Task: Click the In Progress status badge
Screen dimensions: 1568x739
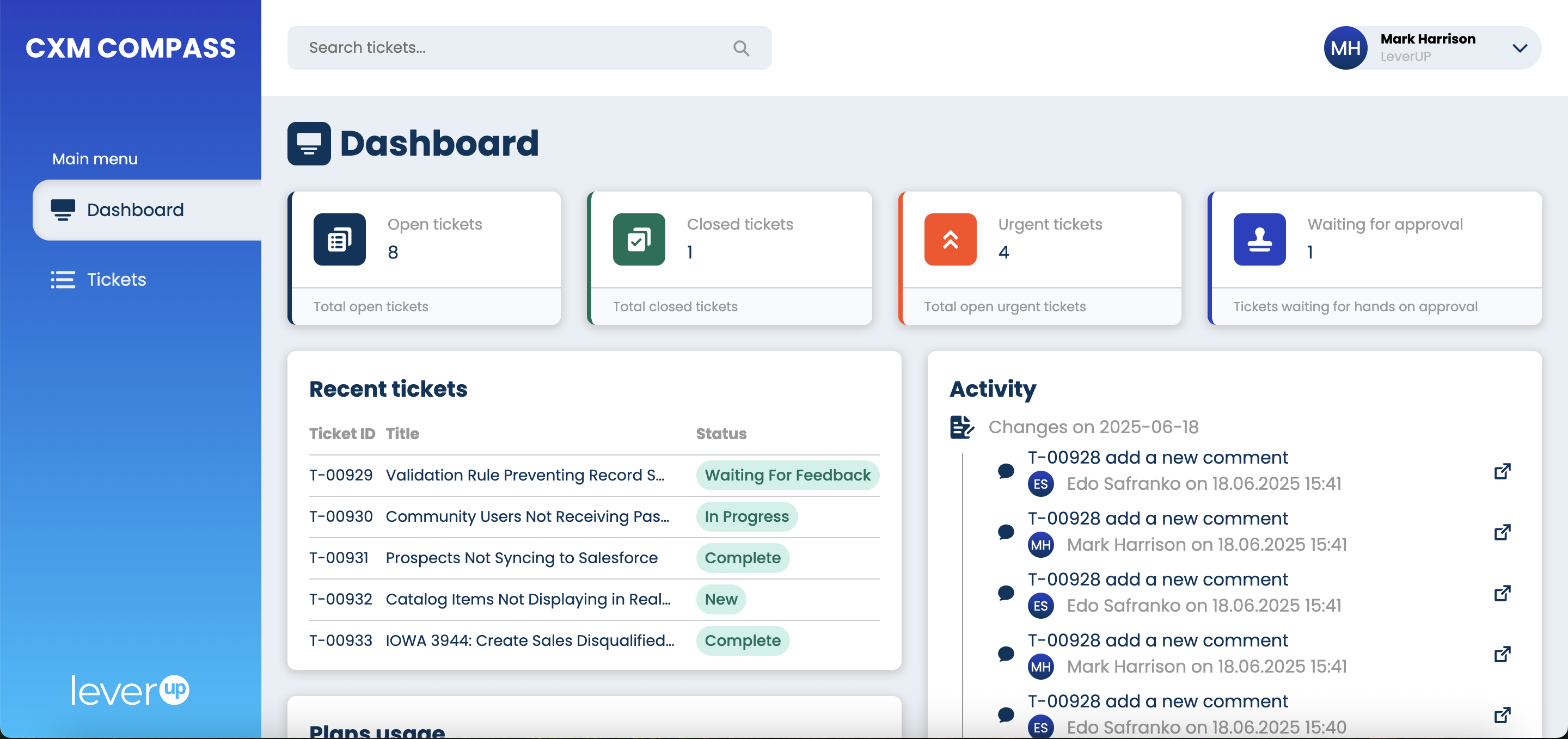Action: 746,516
